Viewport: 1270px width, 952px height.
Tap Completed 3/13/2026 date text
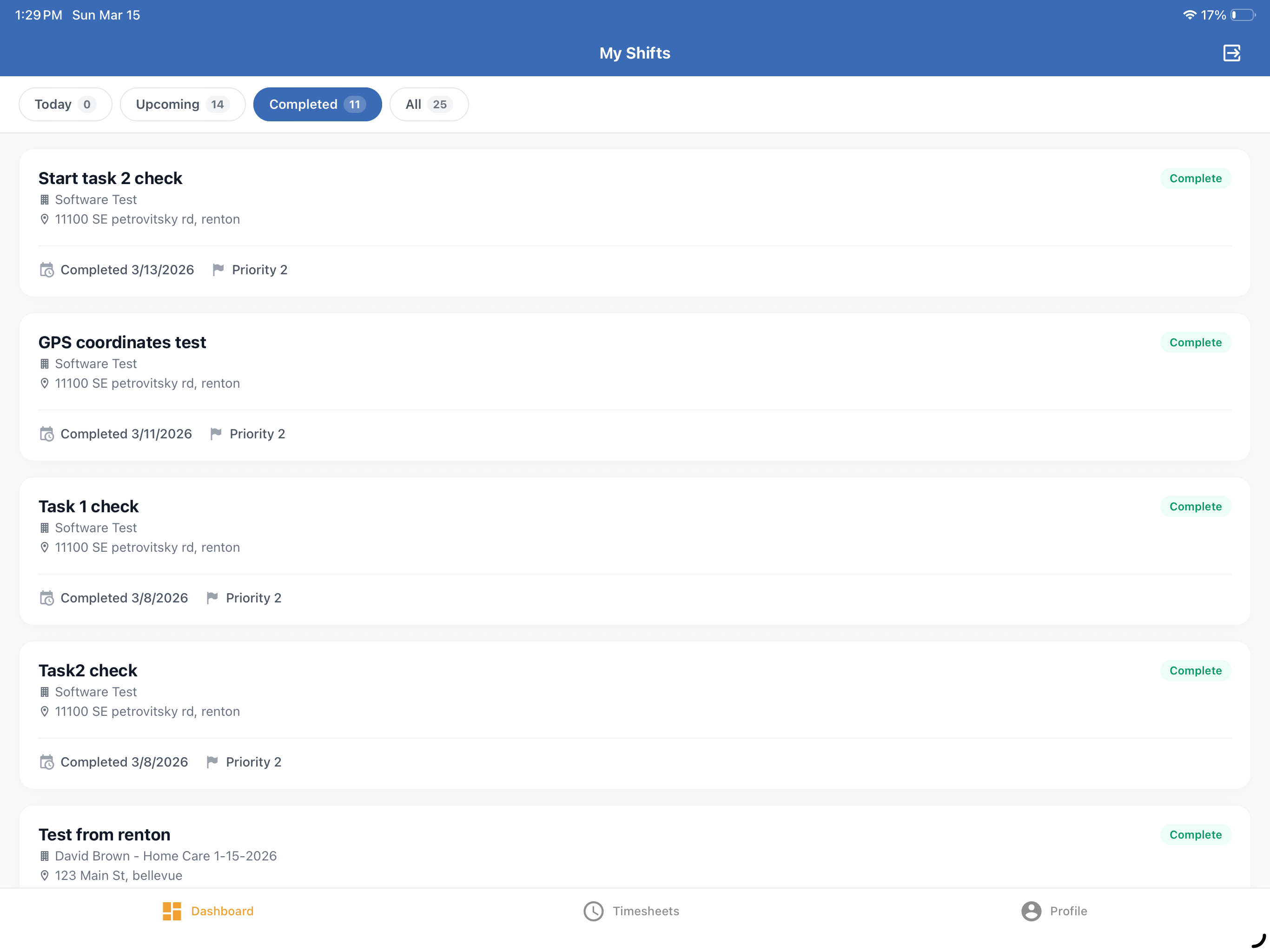[127, 270]
